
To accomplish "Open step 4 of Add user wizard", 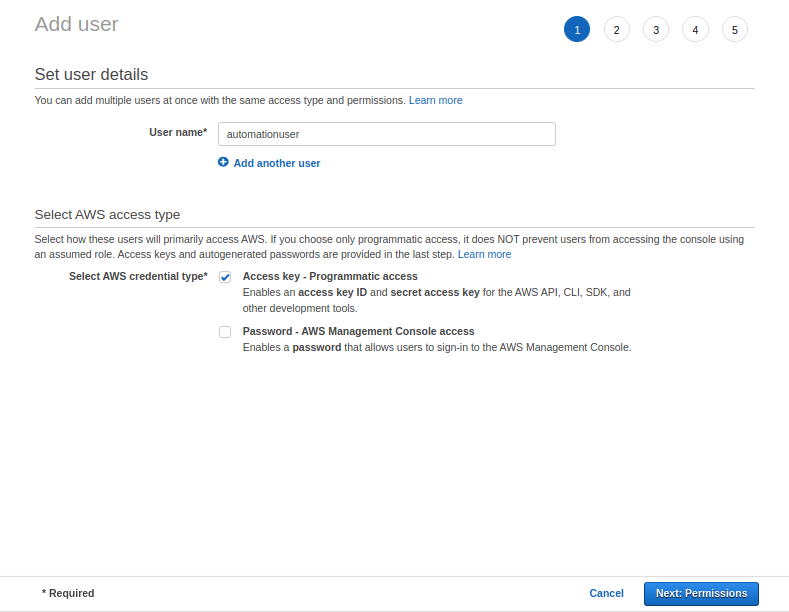I will click(x=695, y=29).
